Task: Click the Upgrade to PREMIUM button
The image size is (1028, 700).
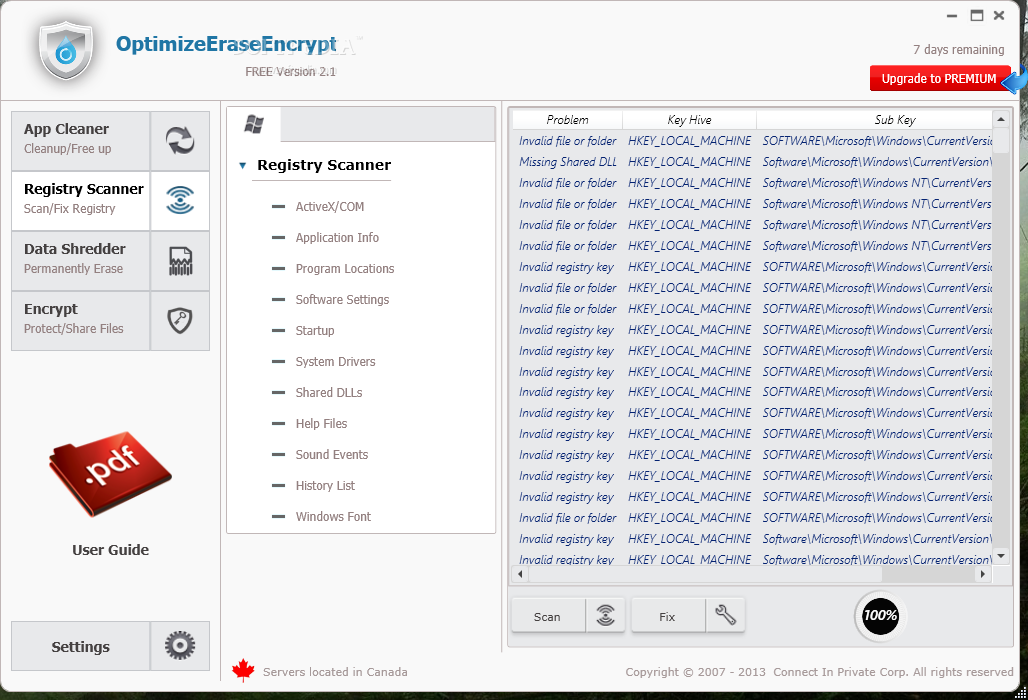Action: [939, 79]
